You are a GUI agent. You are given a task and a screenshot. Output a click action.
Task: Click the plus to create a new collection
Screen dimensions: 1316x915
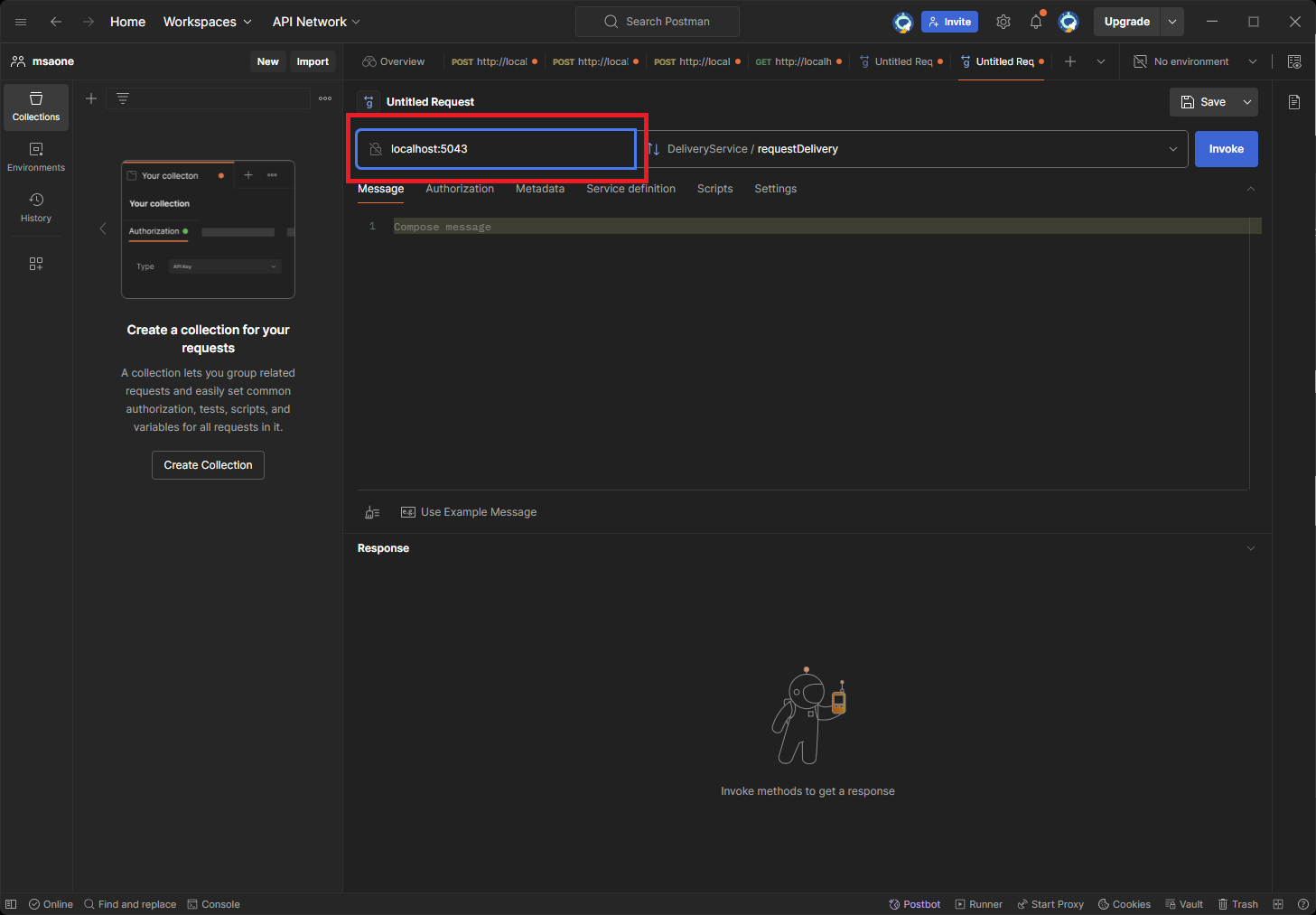91,98
